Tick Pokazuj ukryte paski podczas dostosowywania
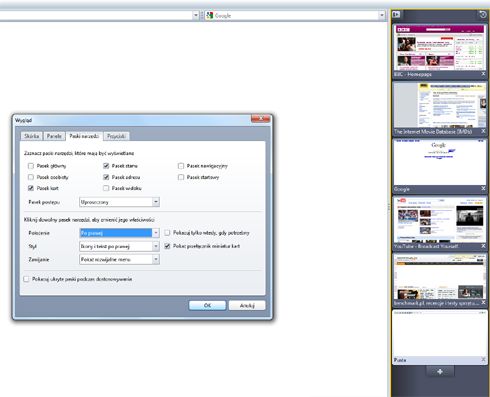490x397 pixels. [26, 279]
